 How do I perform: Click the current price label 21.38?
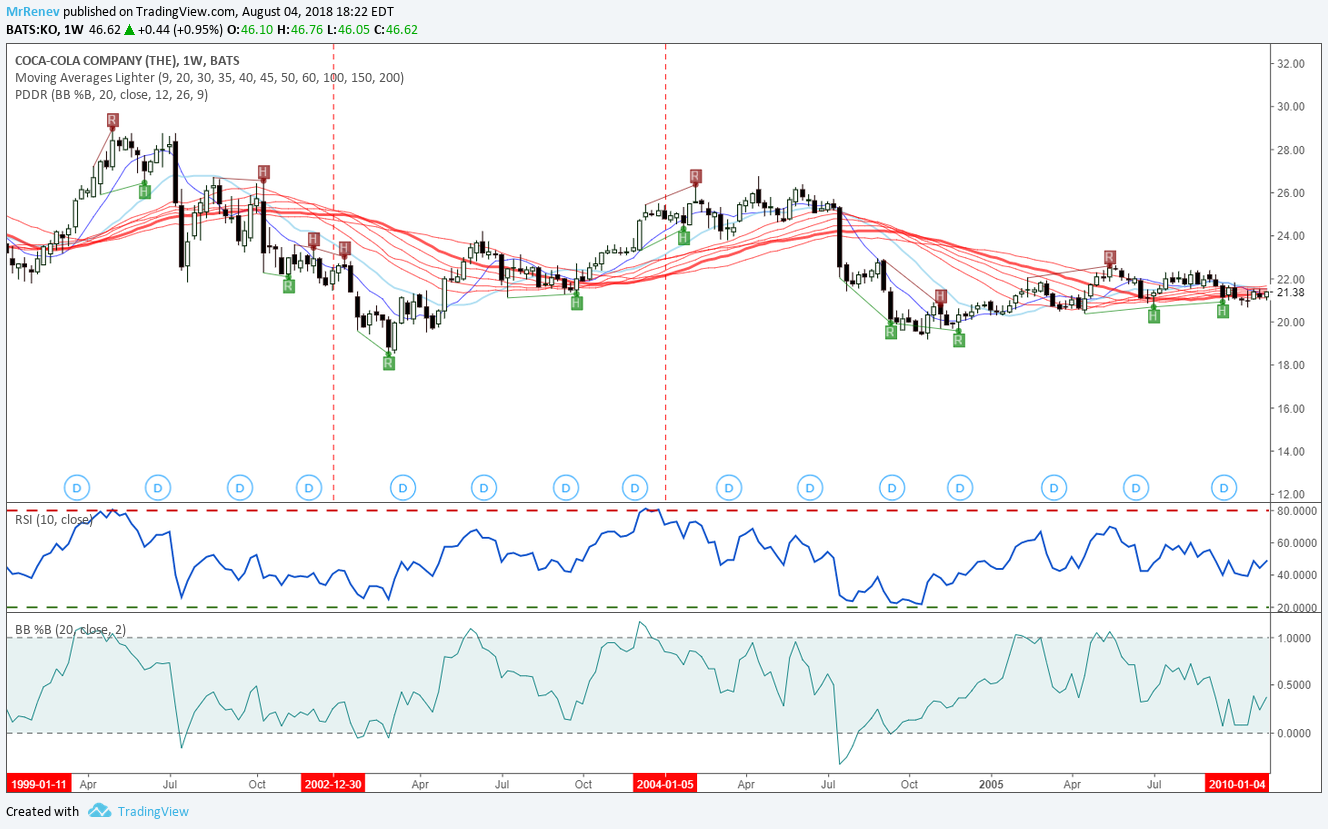point(1291,292)
